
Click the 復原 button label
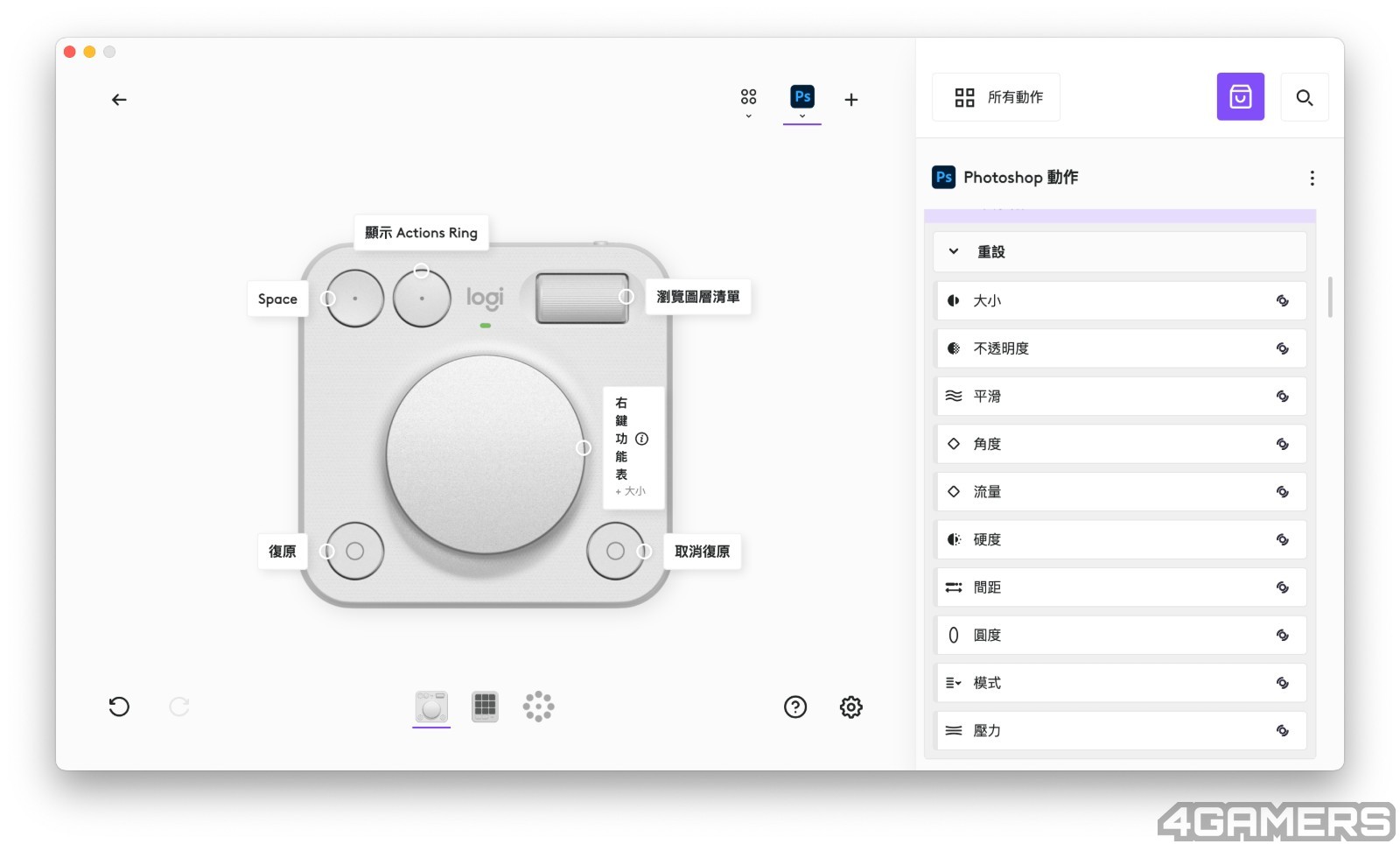[282, 552]
